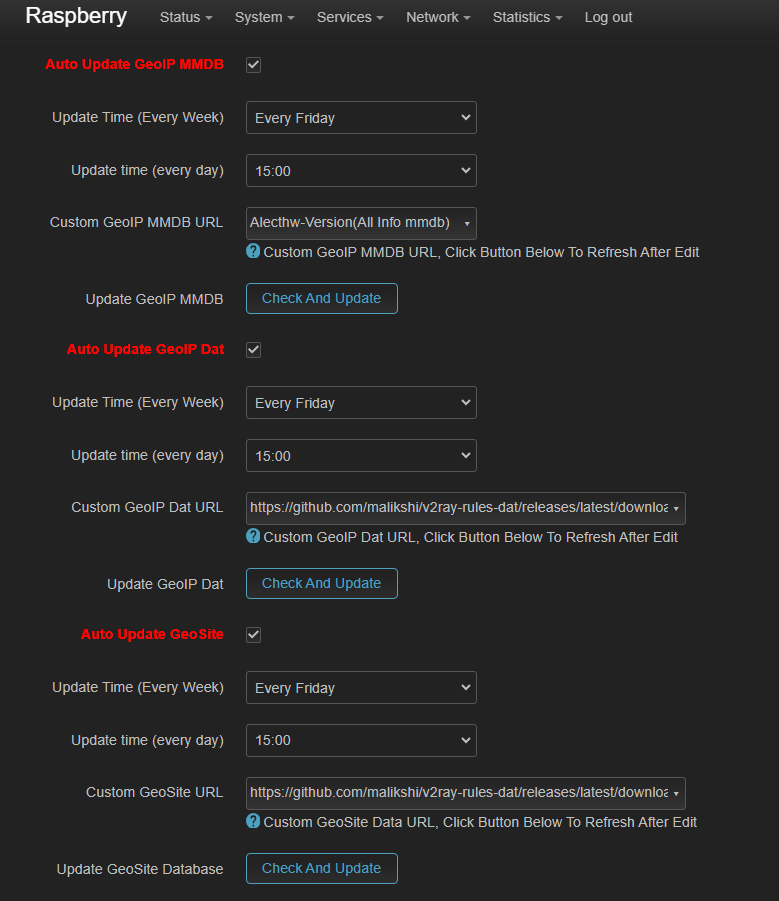Click the Auto Update GeoIP Dat label
The width and height of the screenshot is (779, 901).
click(145, 349)
